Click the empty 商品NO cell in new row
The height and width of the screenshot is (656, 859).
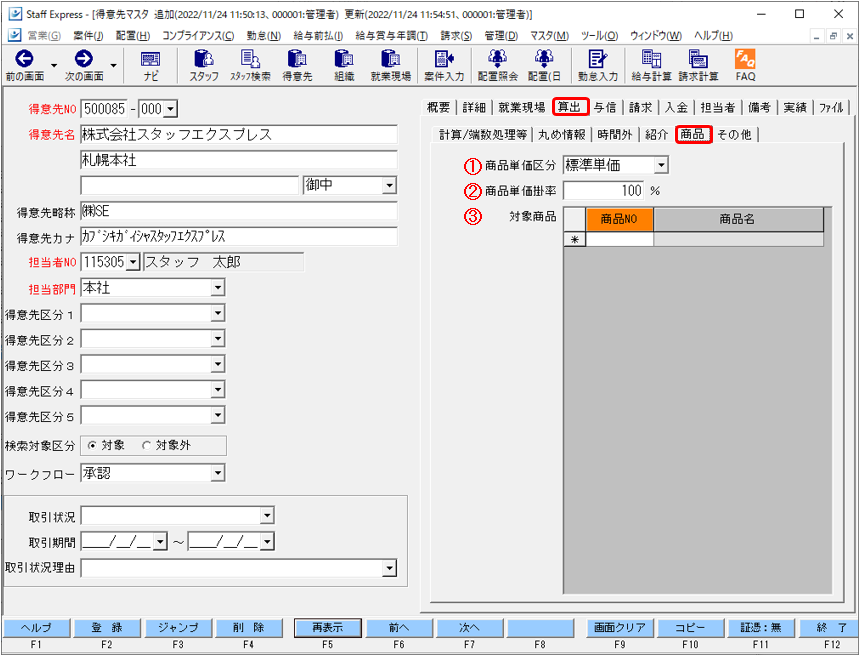[620, 239]
